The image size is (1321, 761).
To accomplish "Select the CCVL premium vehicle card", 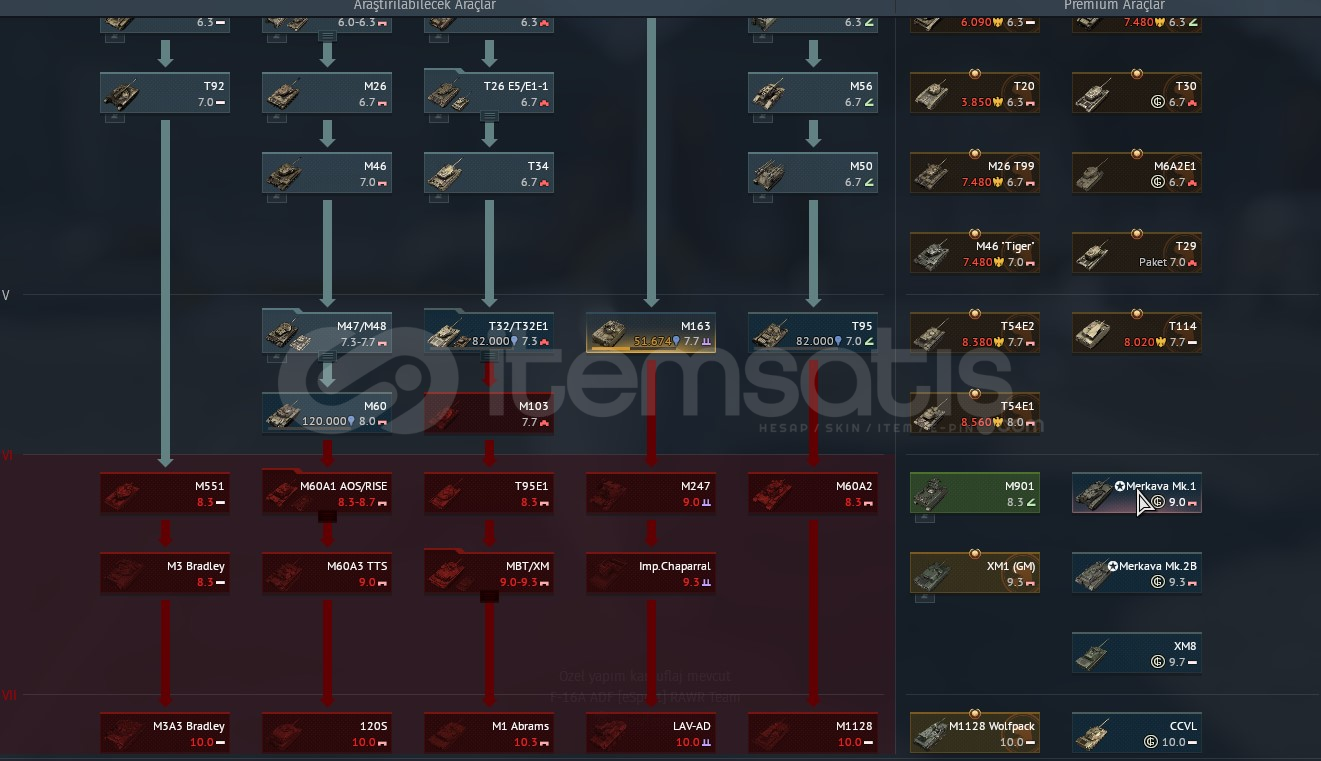I will tap(1137, 733).
